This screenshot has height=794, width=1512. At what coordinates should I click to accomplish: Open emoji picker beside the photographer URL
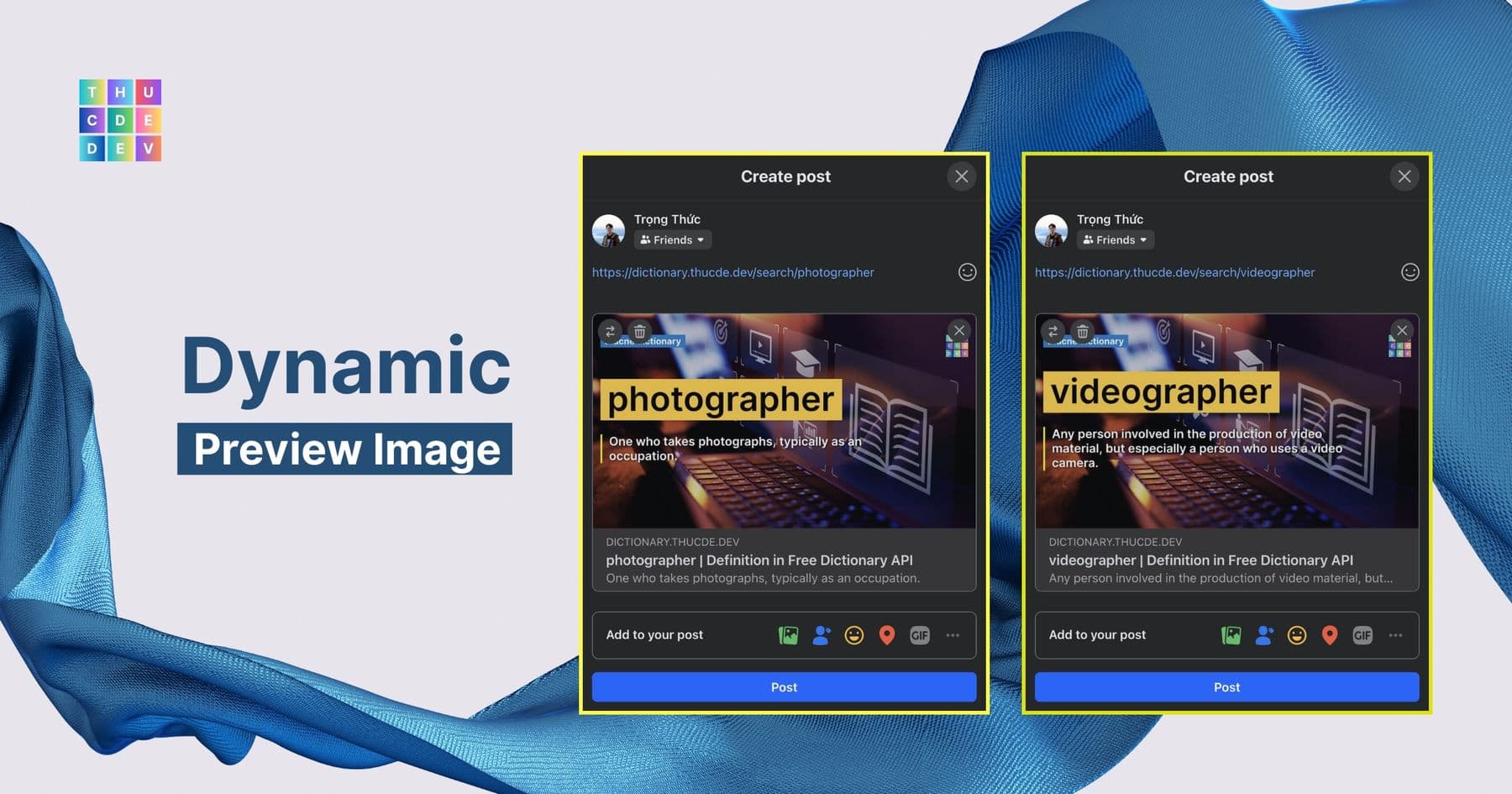point(968,272)
